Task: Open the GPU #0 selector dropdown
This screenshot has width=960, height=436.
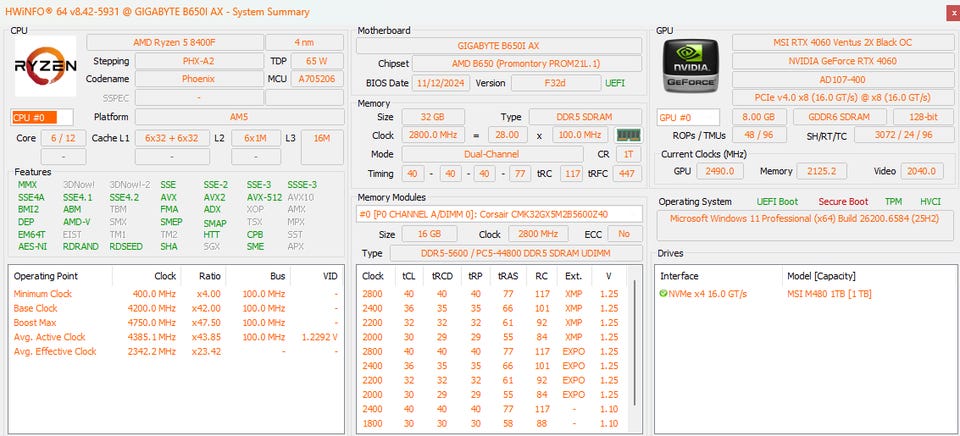Action: [688, 117]
